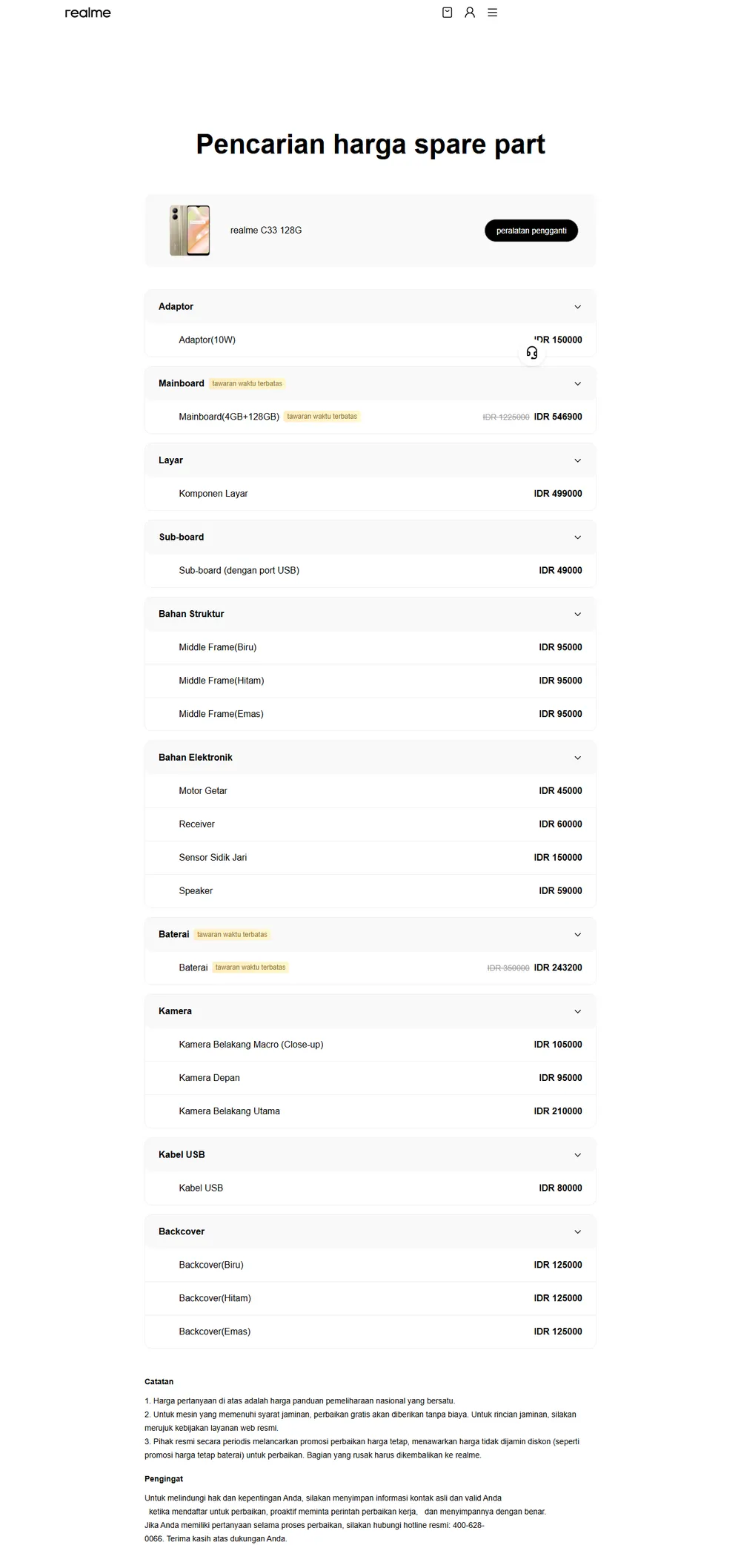Collapse the Layar section chevron
Image resolution: width=741 pixels, height=1568 pixels.
pos(578,460)
